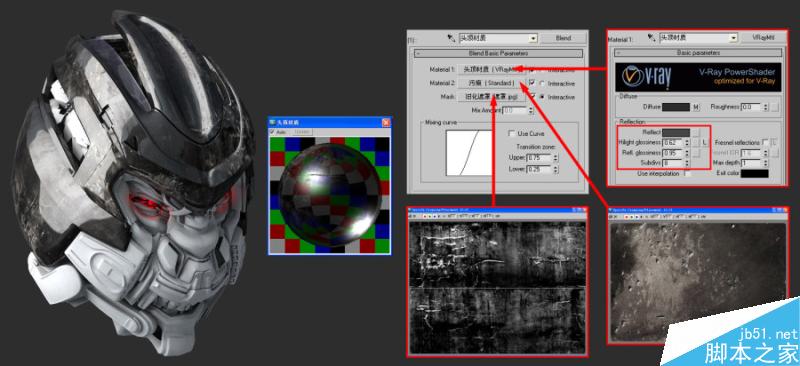Click the eyedropper icon beside Material 1 name
Screen dimensions: 800x366
pyautogui.click(x=651, y=37)
